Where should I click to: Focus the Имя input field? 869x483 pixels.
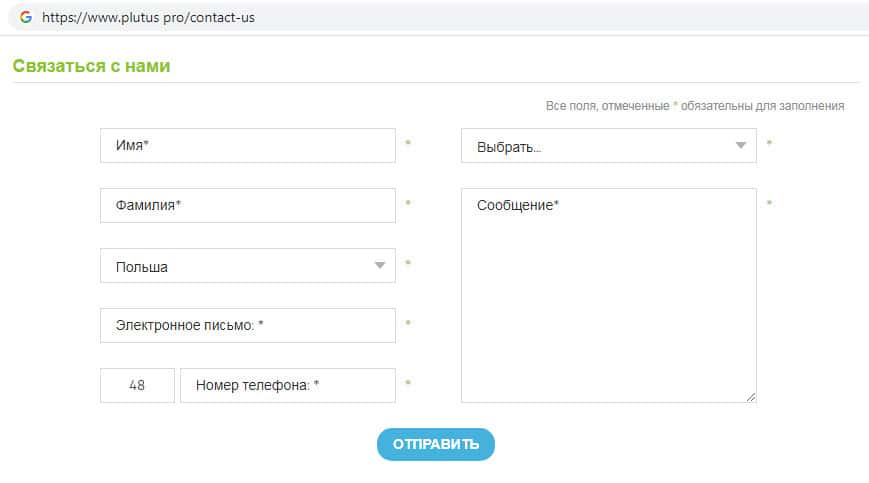pos(247,145)
